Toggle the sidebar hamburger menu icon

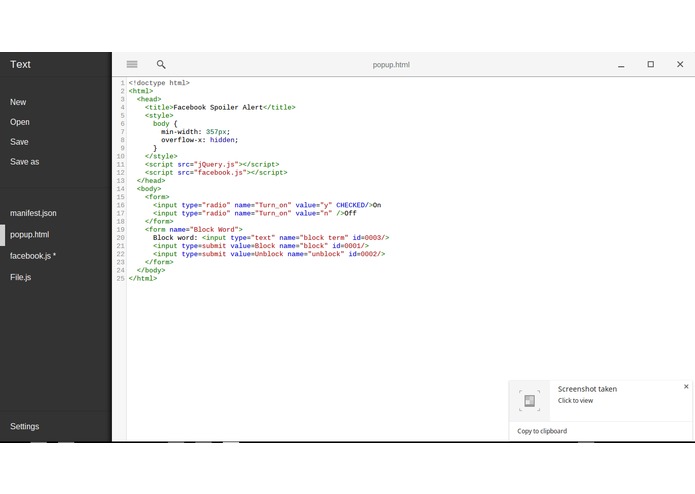pyautogui.click(x=132, y=64)
